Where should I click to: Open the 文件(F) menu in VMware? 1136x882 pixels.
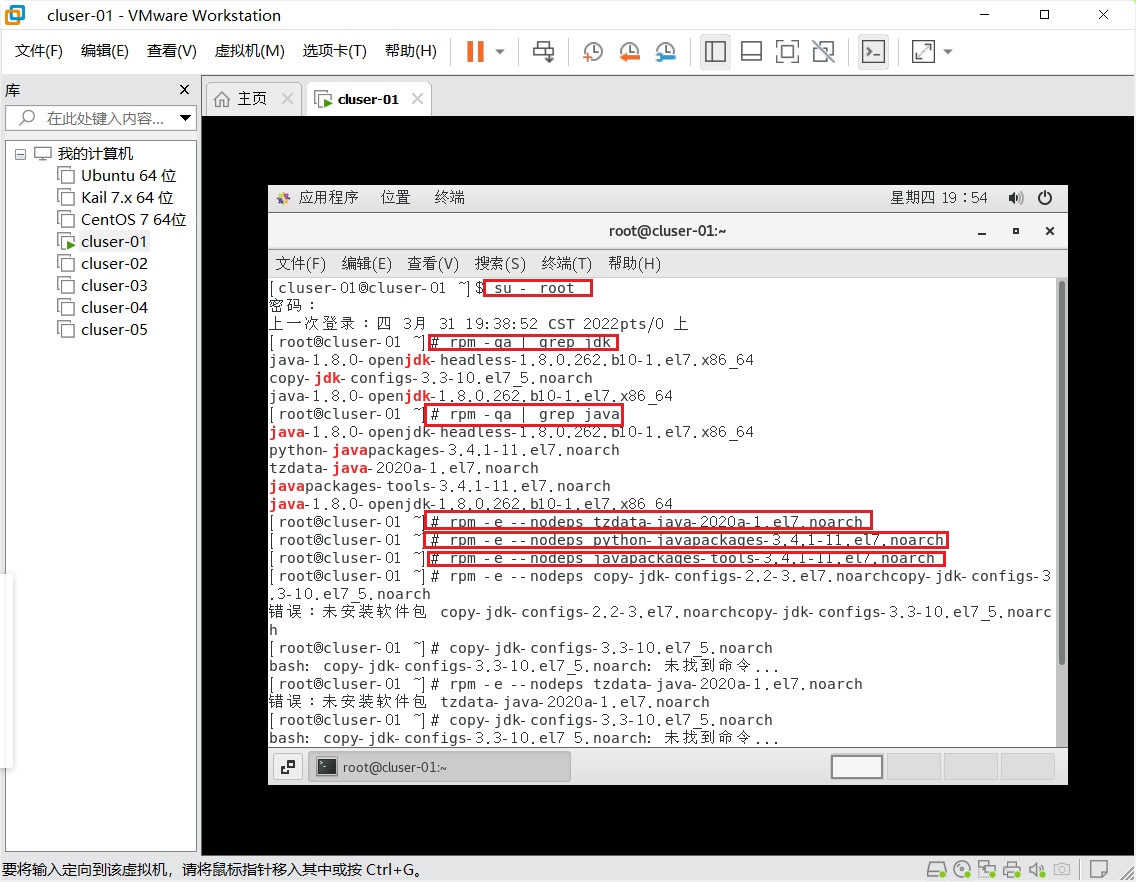click(x=39, y=51)
